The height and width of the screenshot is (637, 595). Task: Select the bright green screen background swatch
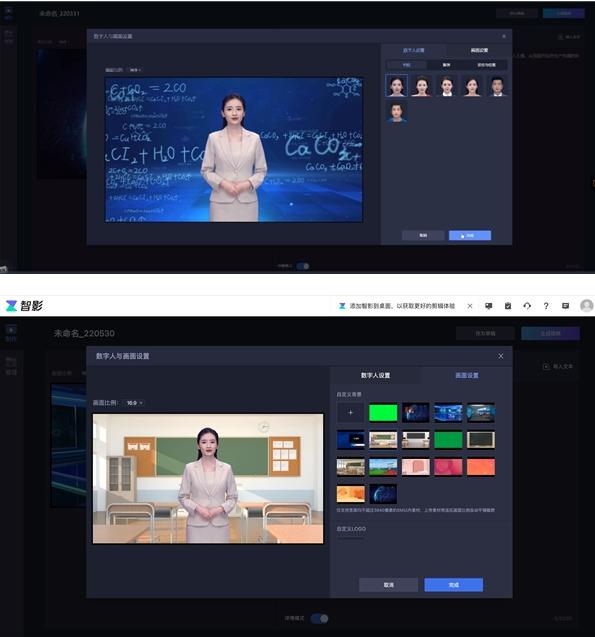coord(383,413)
